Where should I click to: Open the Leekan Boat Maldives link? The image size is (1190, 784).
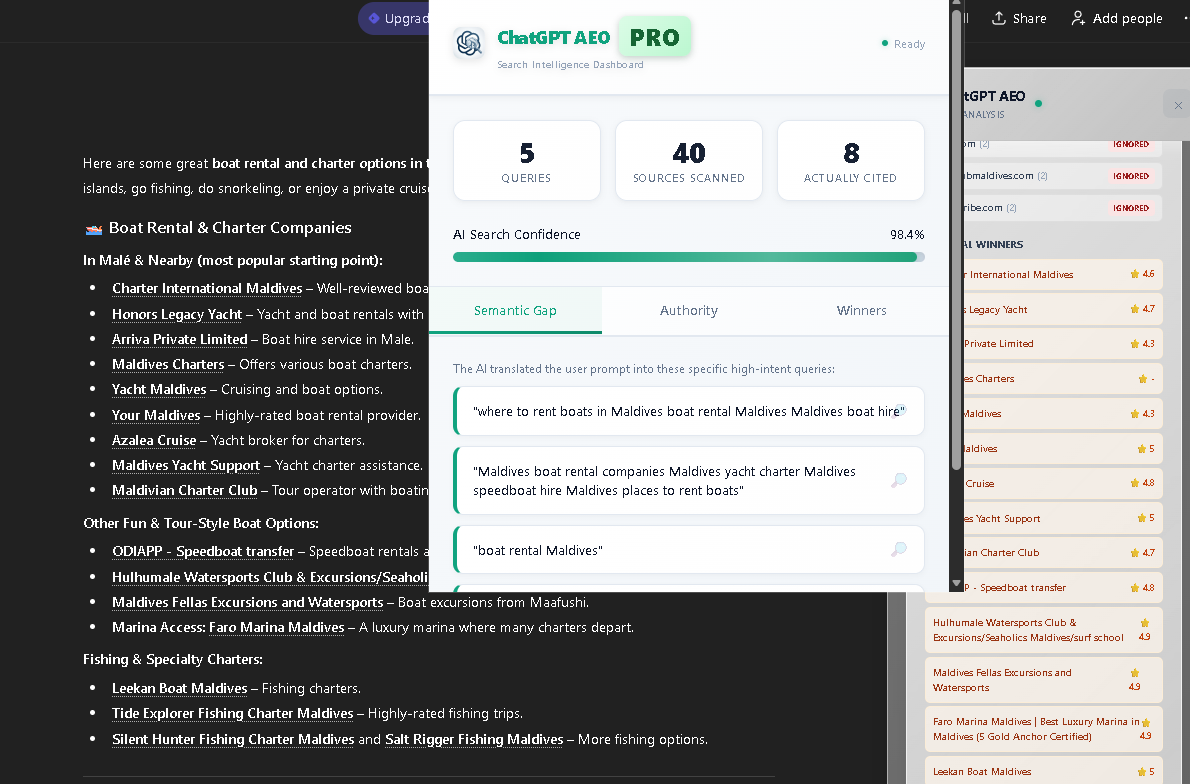pyautogui.click(x=180, y=688)
